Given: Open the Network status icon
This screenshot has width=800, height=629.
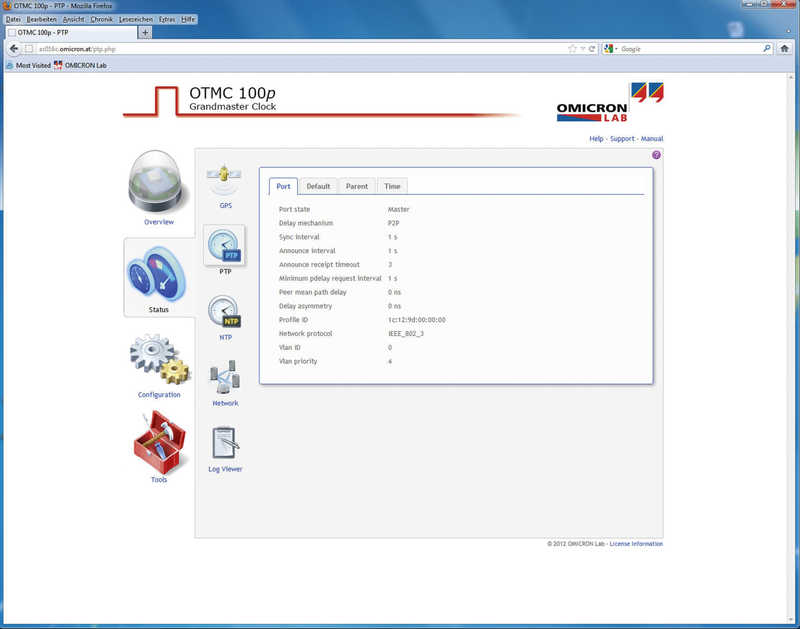Looking at the screenshot, I should click(224, 377).
